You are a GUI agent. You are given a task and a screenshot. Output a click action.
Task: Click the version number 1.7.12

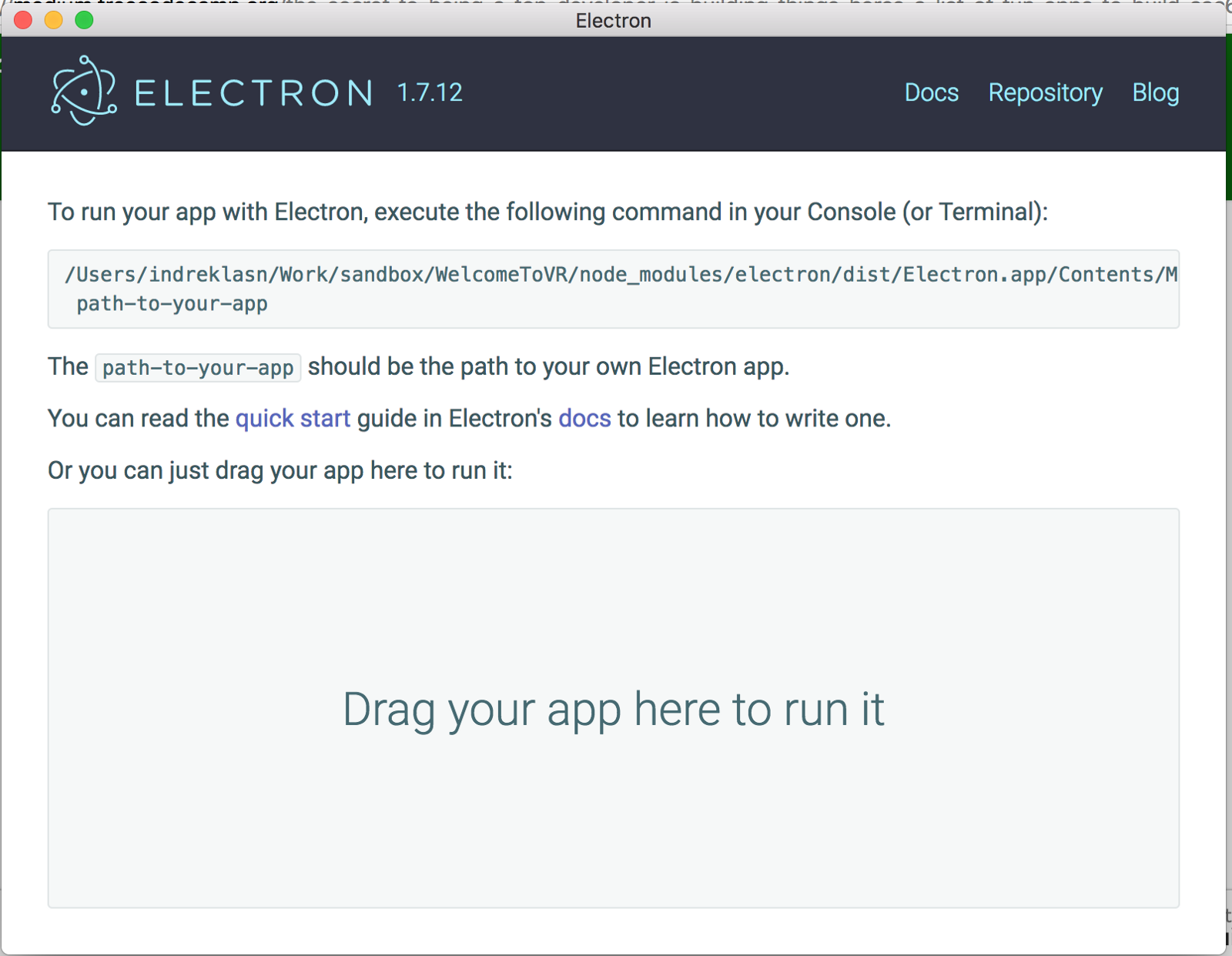(x=430, y=92)
